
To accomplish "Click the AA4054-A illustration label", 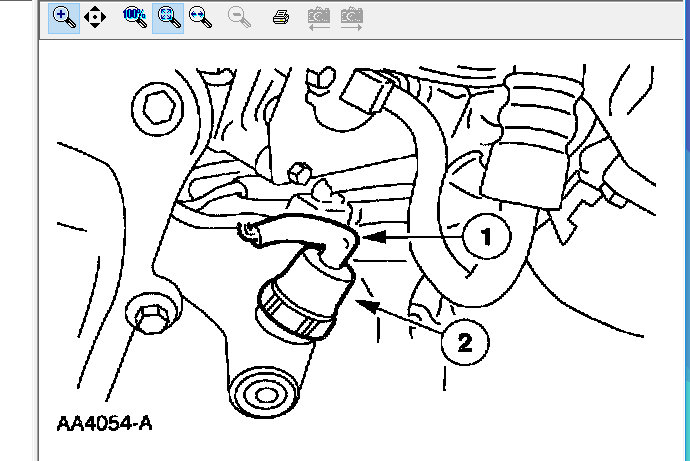I will [104, 424].
